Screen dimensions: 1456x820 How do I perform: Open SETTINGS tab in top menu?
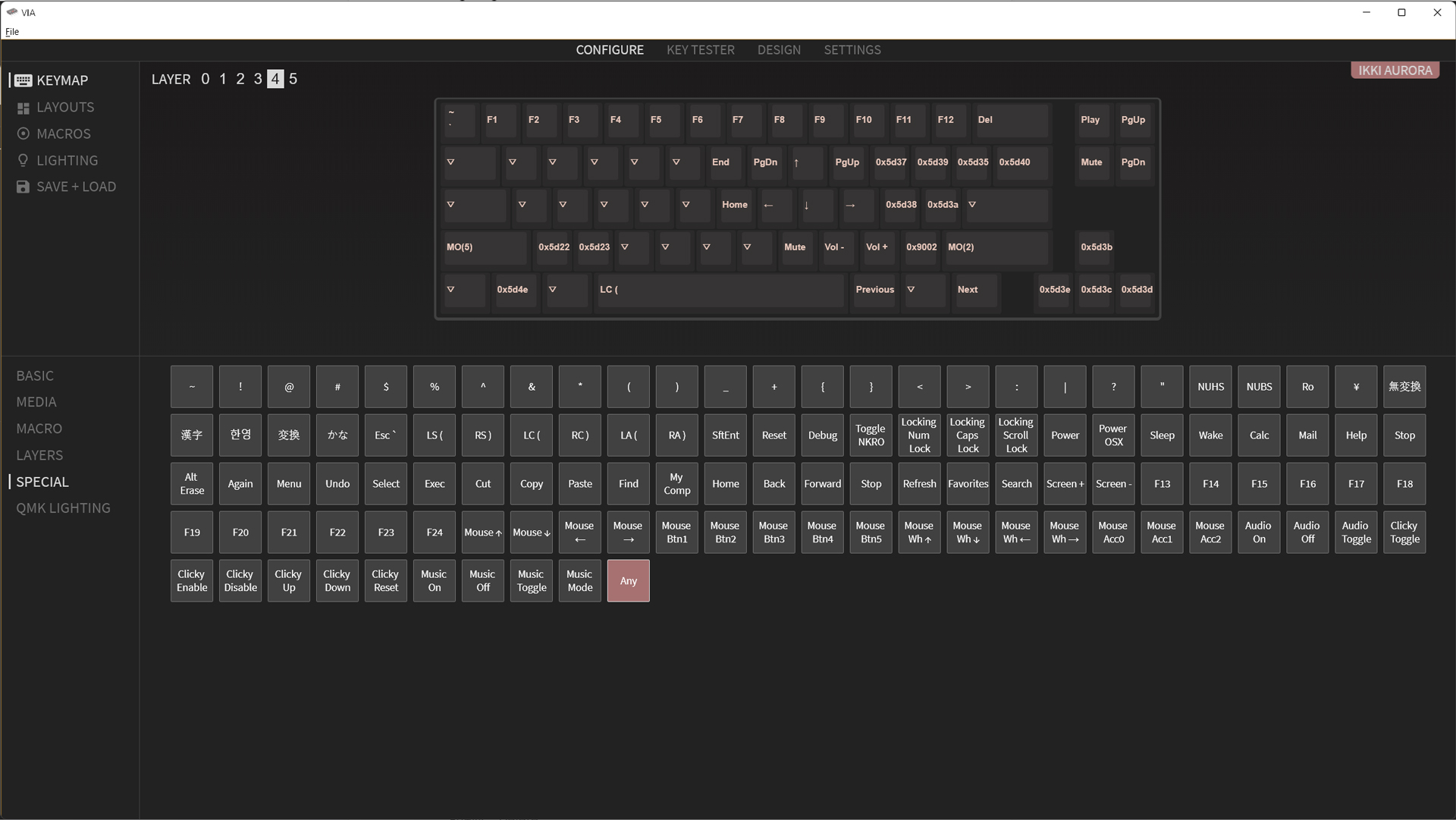pyautogui.click(x=852, y=49)
